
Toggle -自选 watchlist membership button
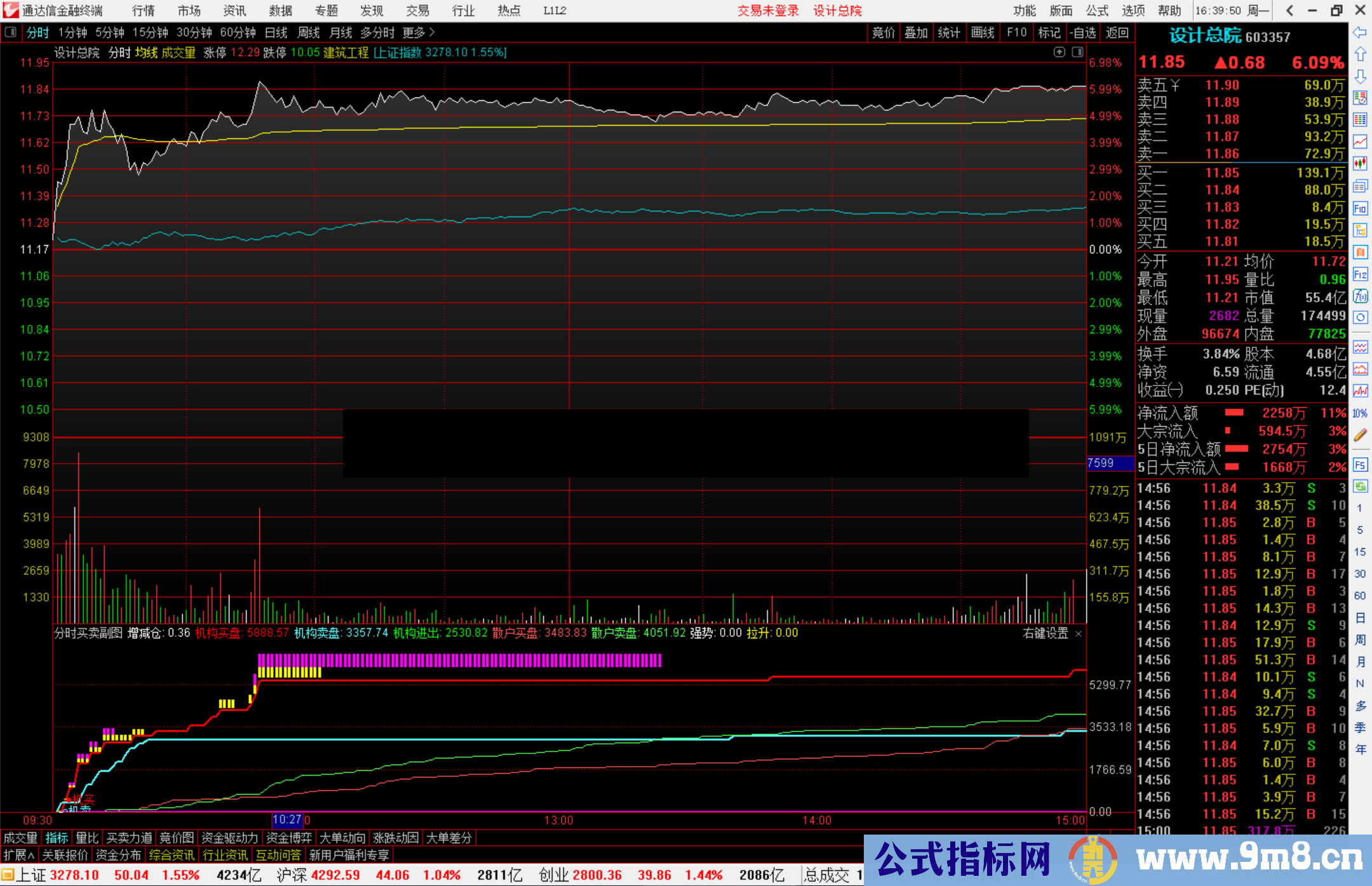click(x=1083, y=32)
